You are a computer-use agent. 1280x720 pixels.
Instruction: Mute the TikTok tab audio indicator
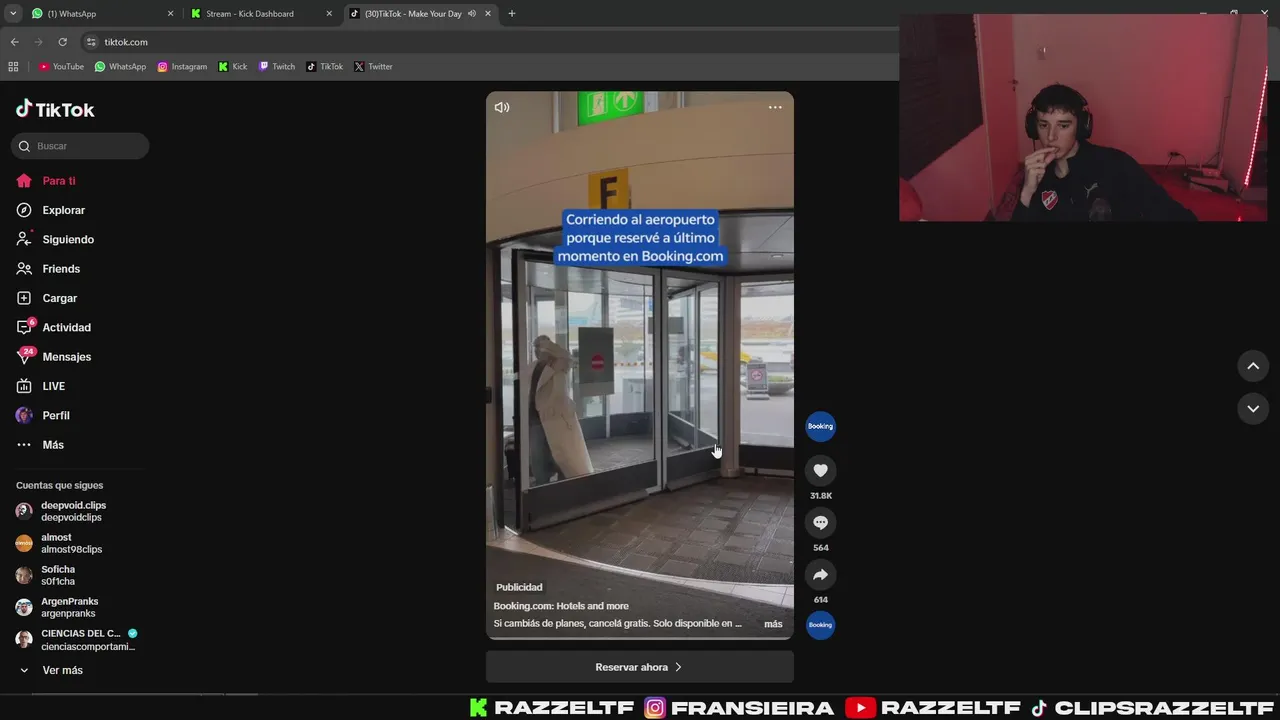(x=471, y=14)
